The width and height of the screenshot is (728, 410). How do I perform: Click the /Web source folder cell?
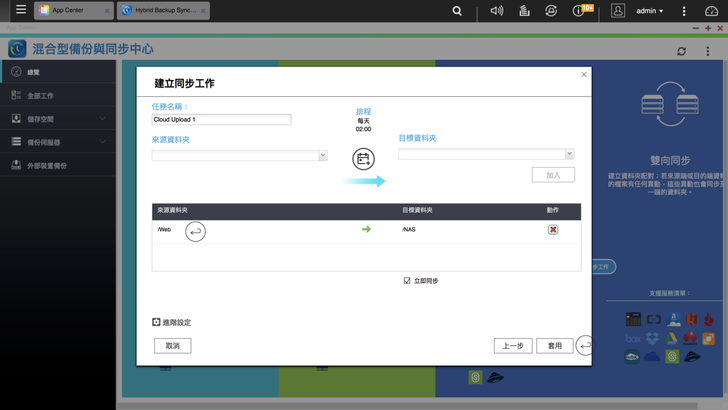(x=164, y=229)
